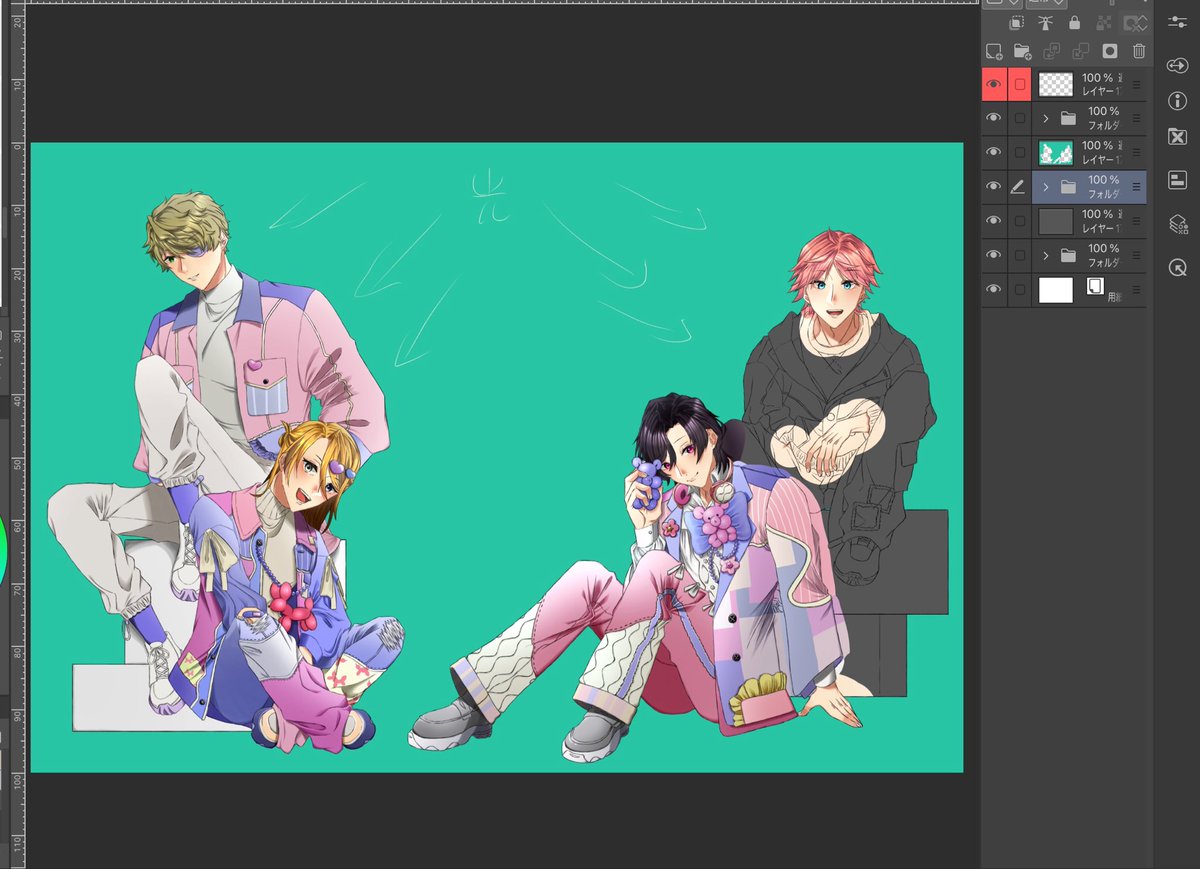Set as reference layer using lighthouse icon
Image resolution: width=1200 pixels, height=869 pixels.
click(1046, 22)
